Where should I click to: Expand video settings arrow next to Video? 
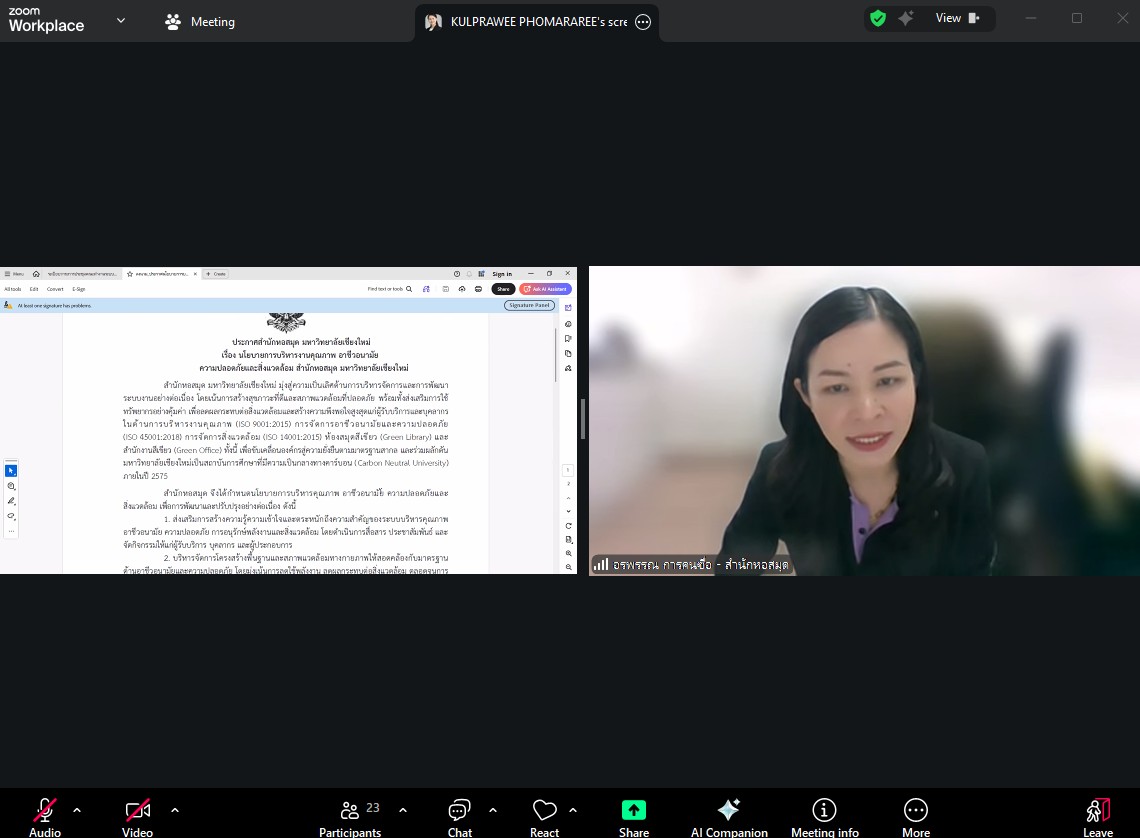pos(175,810)
